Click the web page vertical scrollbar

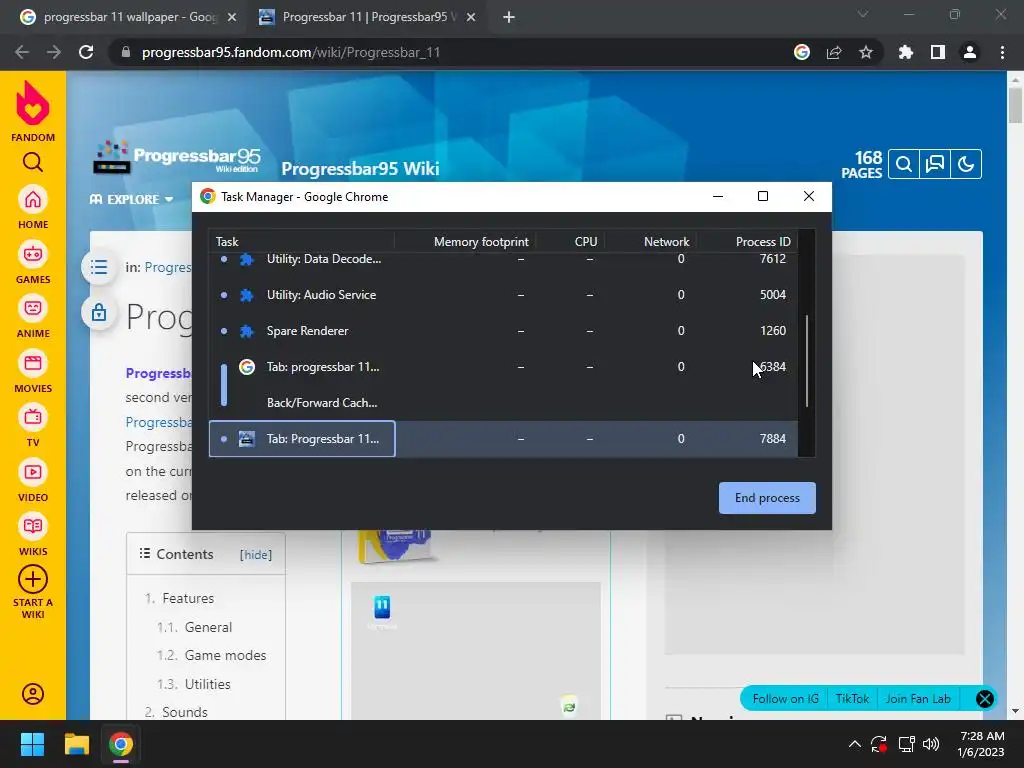(x=1015, y=104)
